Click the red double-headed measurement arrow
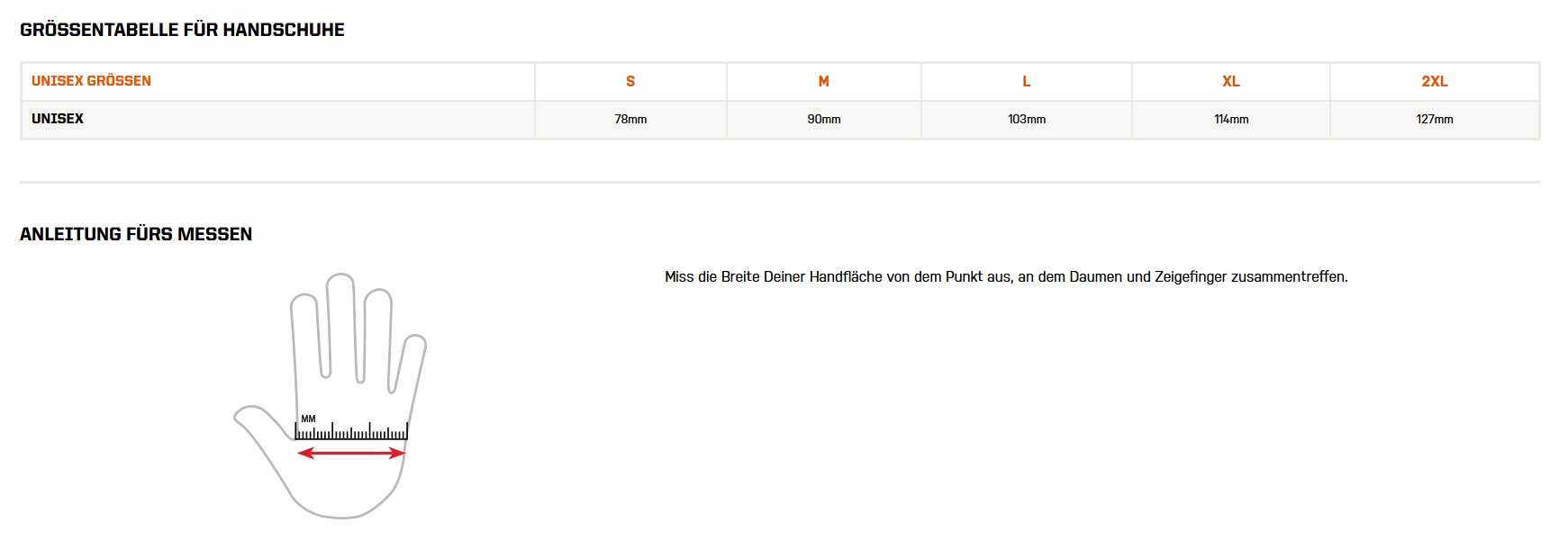The width and height of the screenshot is (1568, 541). (x=351, y=453)
